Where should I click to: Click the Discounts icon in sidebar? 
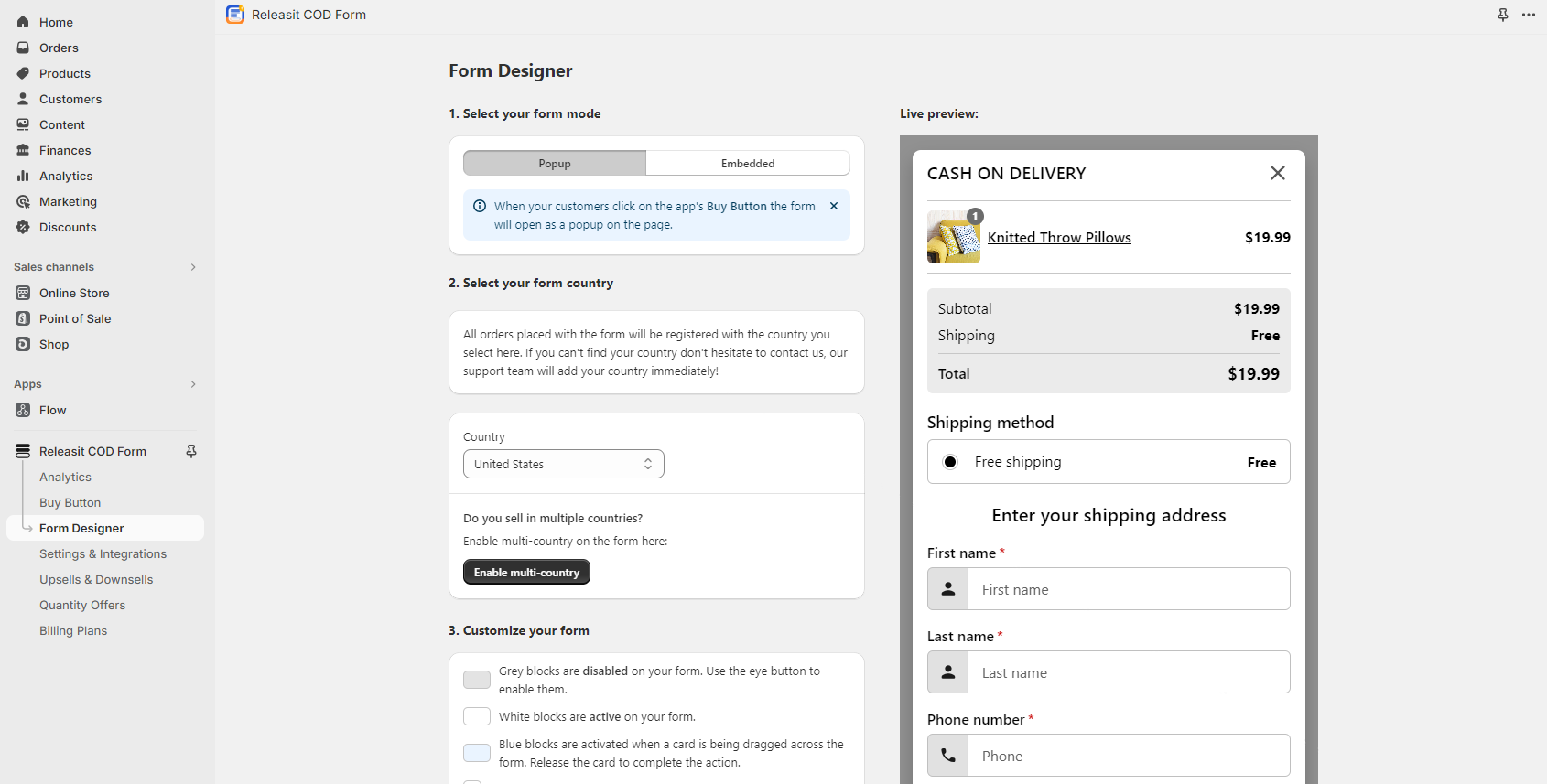[23, 227]
